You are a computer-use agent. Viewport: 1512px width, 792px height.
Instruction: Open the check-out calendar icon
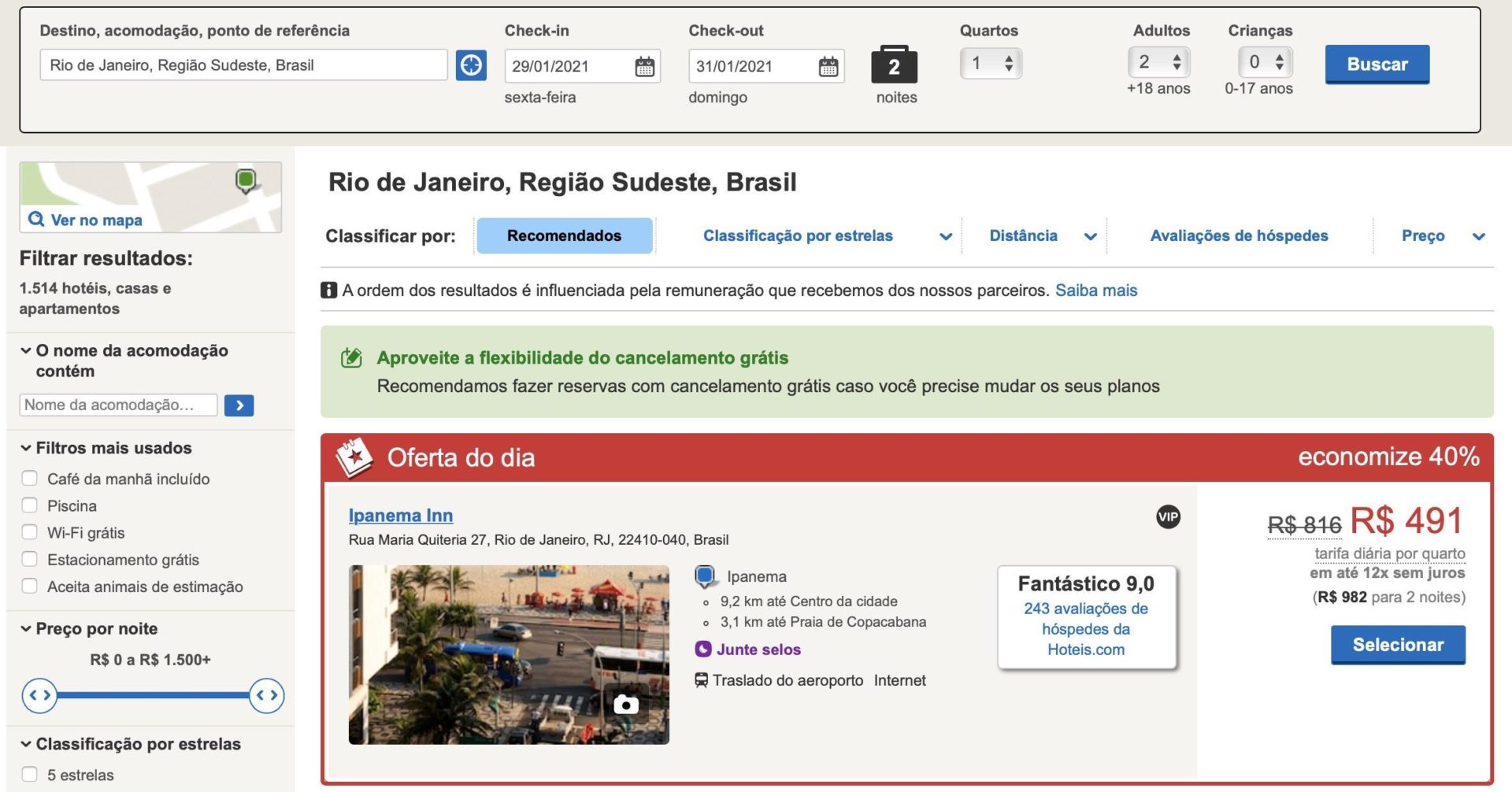(x=828, y=66)
